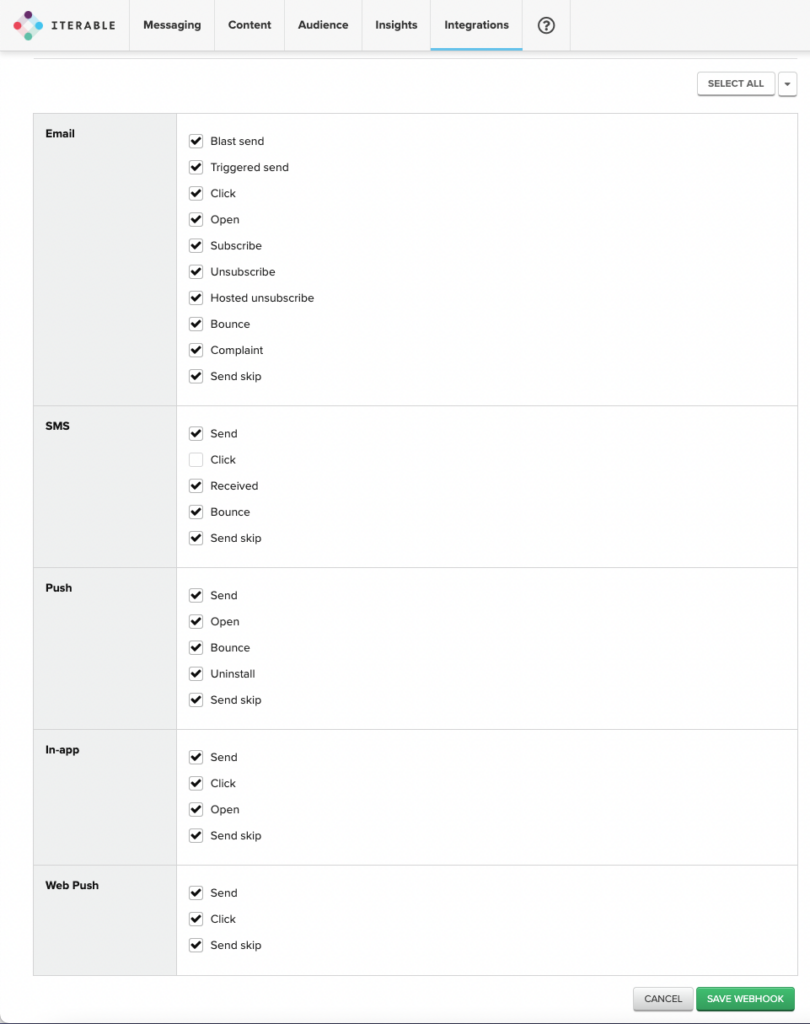Click the Cancel button
This screenshot has width=810, height=1024.
pyautogui.click(x=663, y=999)
